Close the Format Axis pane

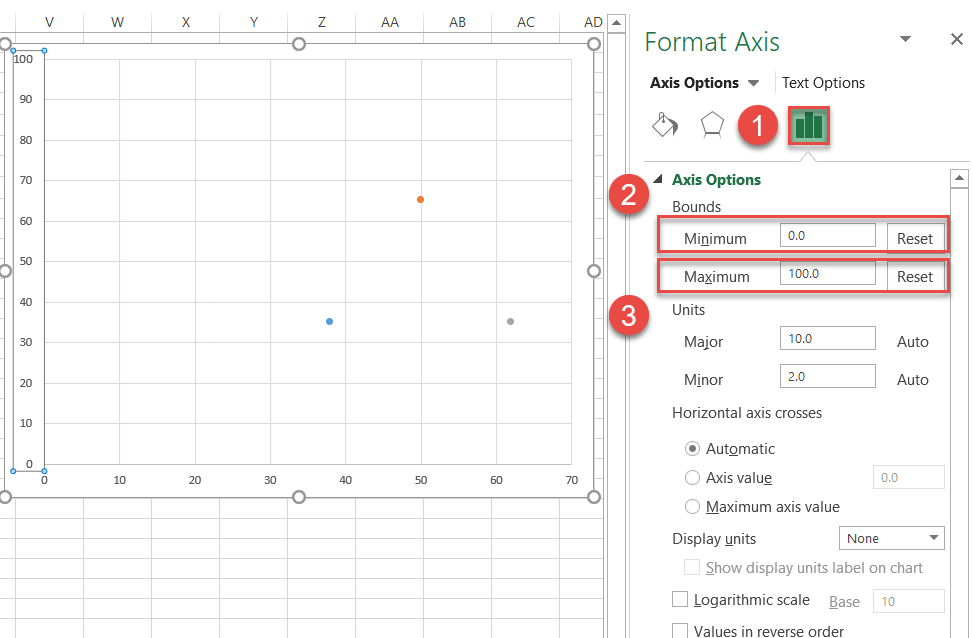point(956,39)
